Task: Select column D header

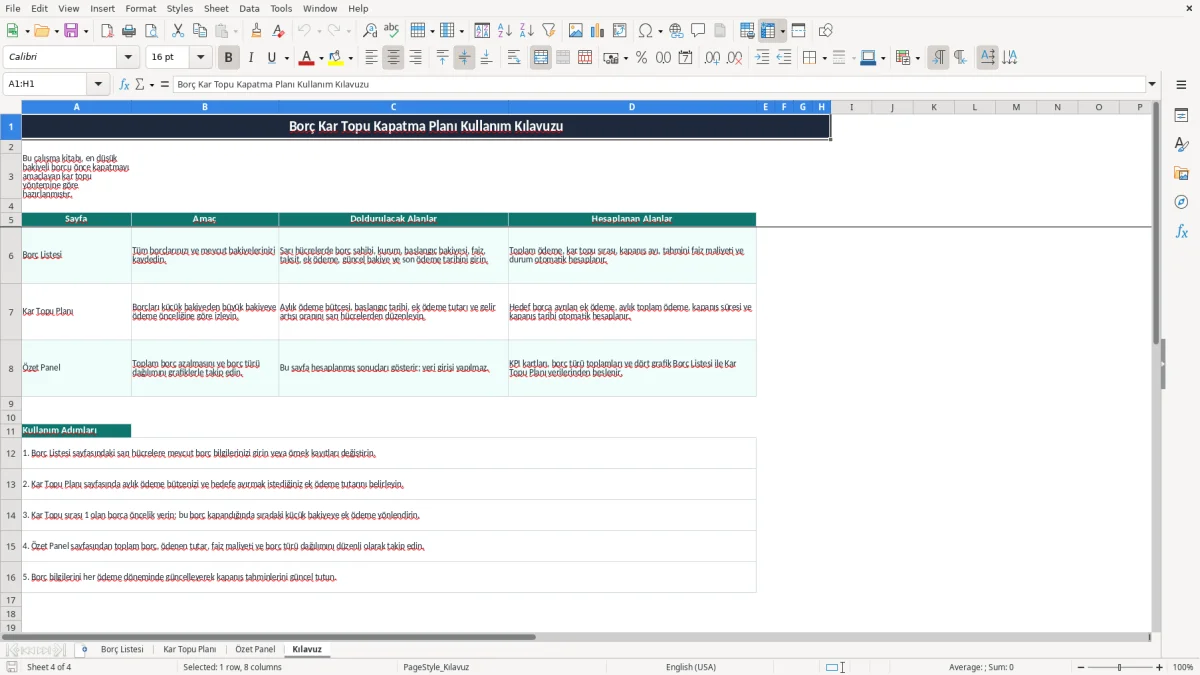Action: point(632,107)
